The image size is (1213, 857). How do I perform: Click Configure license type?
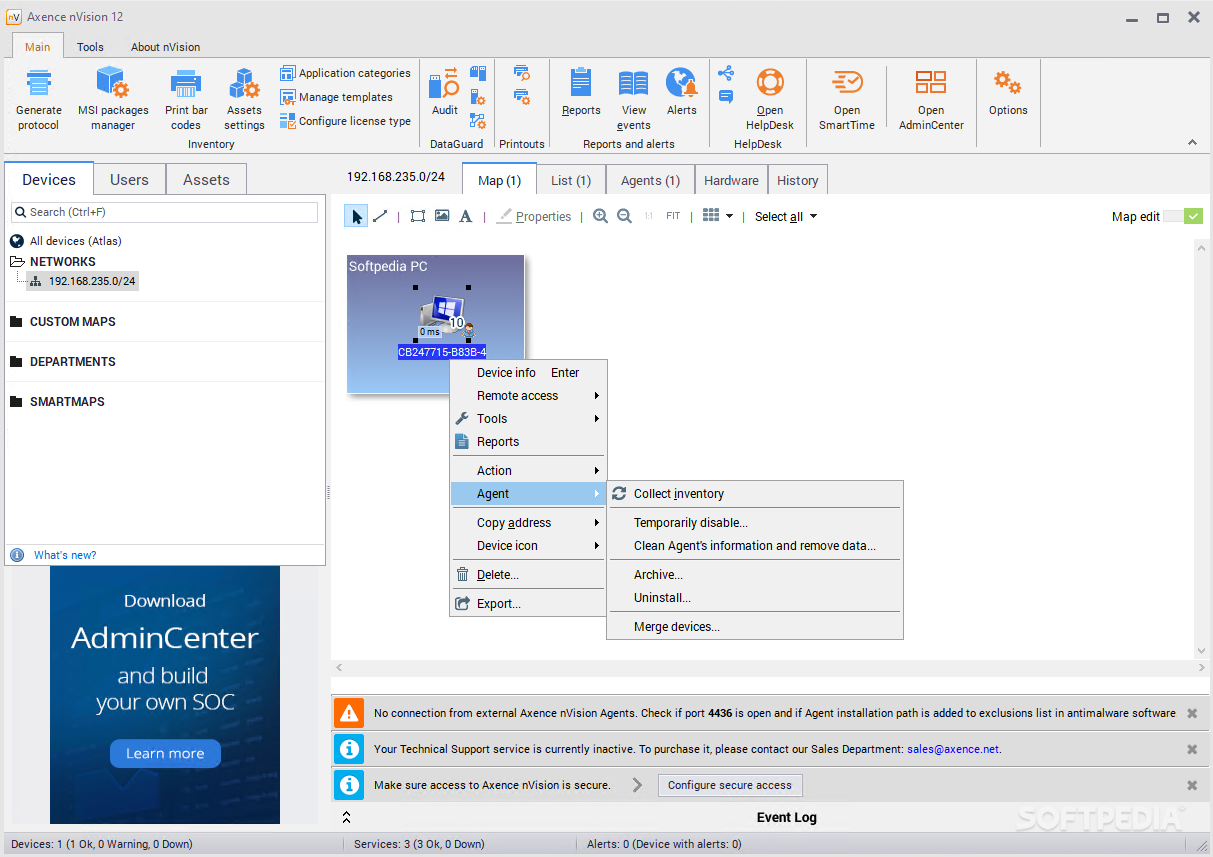[345, 121]
